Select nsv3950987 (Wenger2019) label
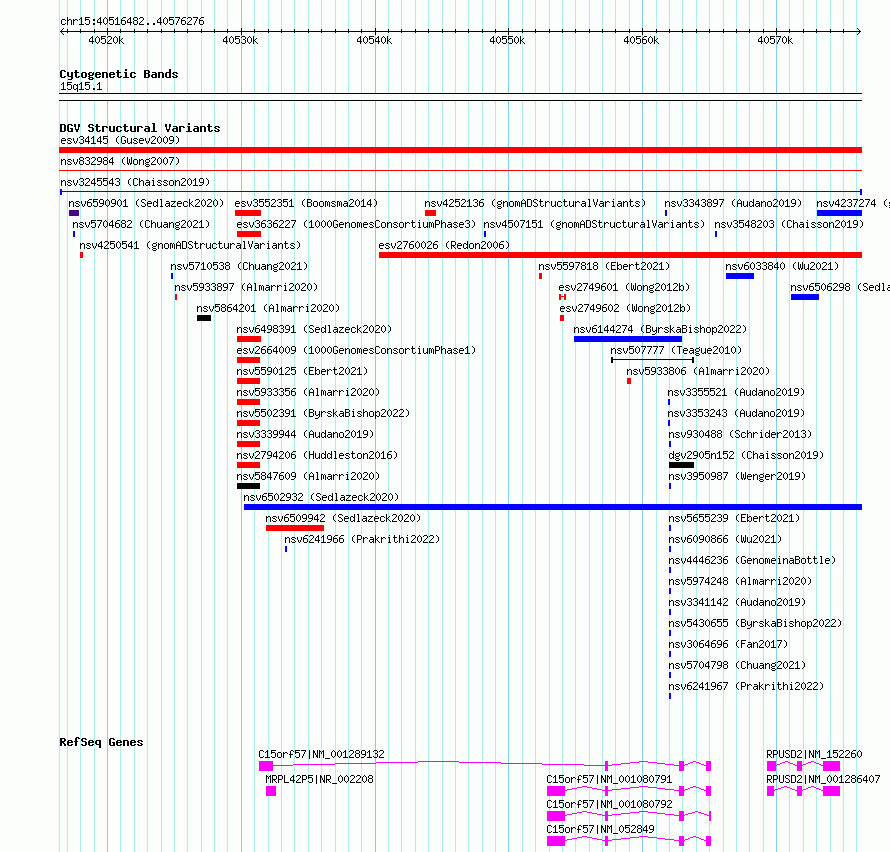The image size is (890, 852). (x=737, y=476)
